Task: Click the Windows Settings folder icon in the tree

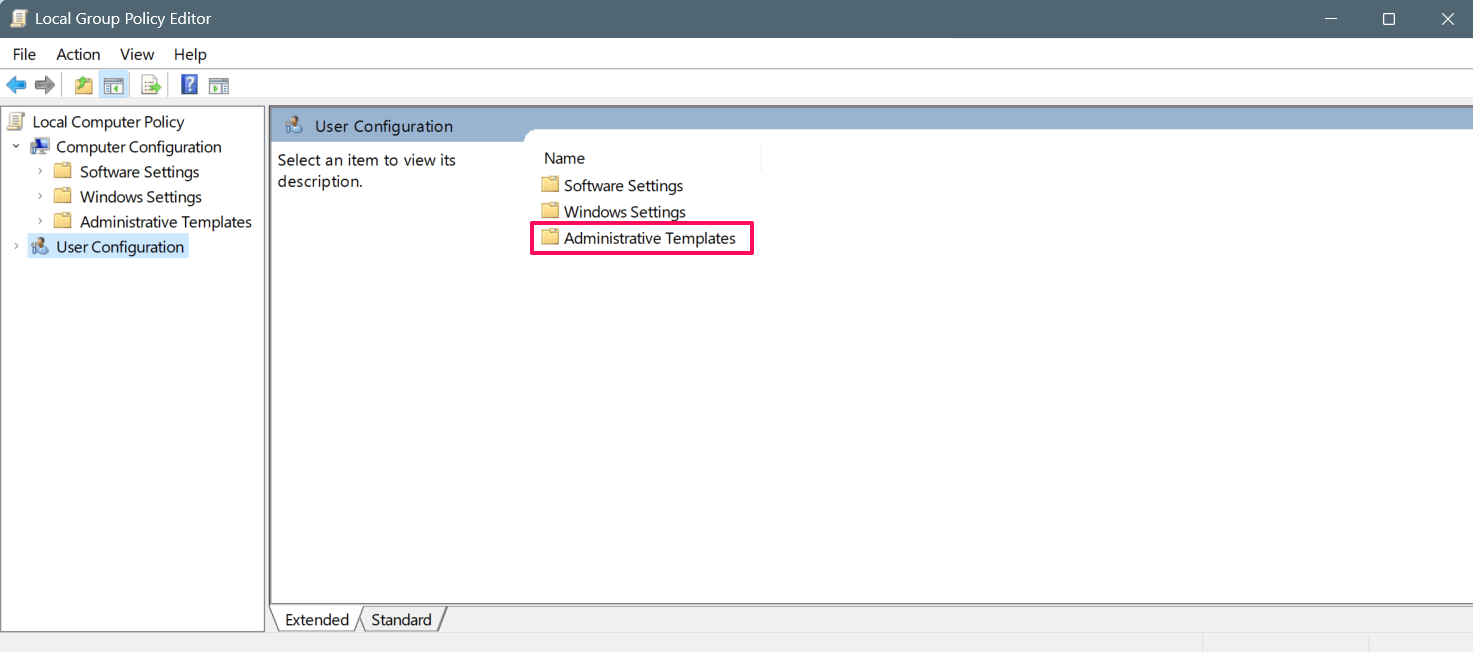Action: tap(63, 197)
